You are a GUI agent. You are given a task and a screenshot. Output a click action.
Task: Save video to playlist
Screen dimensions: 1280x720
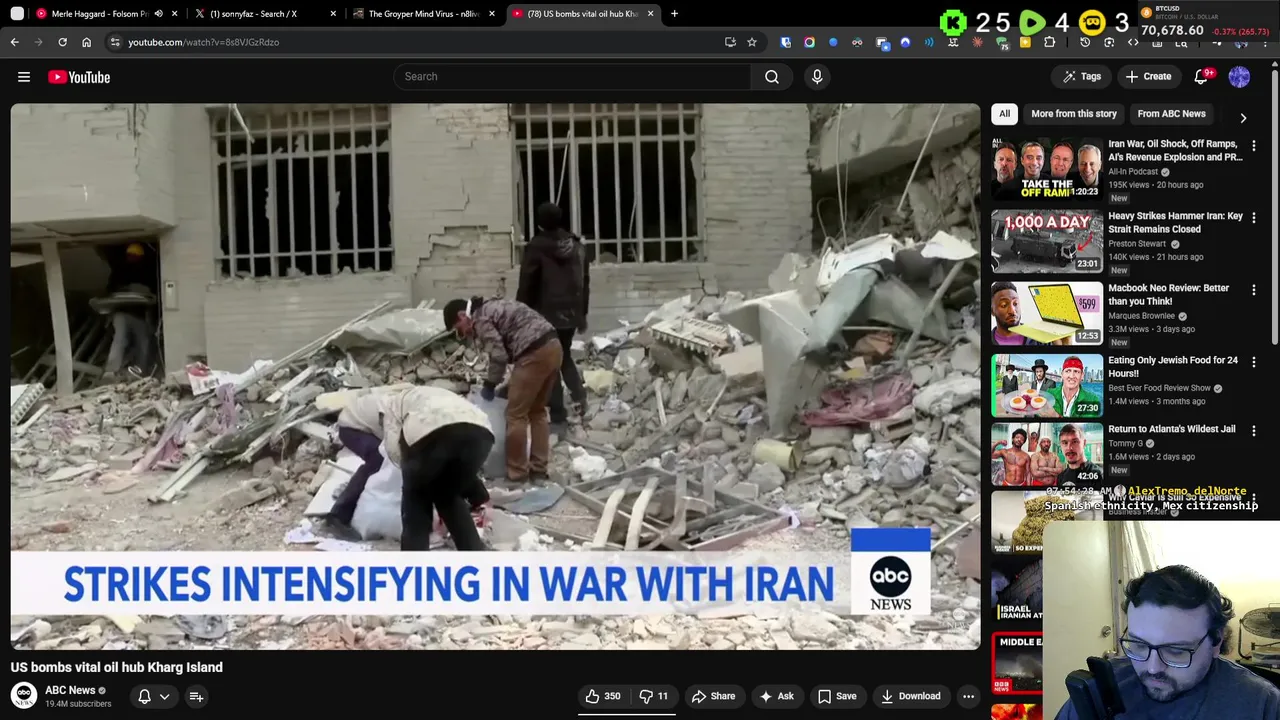point(837,696)
